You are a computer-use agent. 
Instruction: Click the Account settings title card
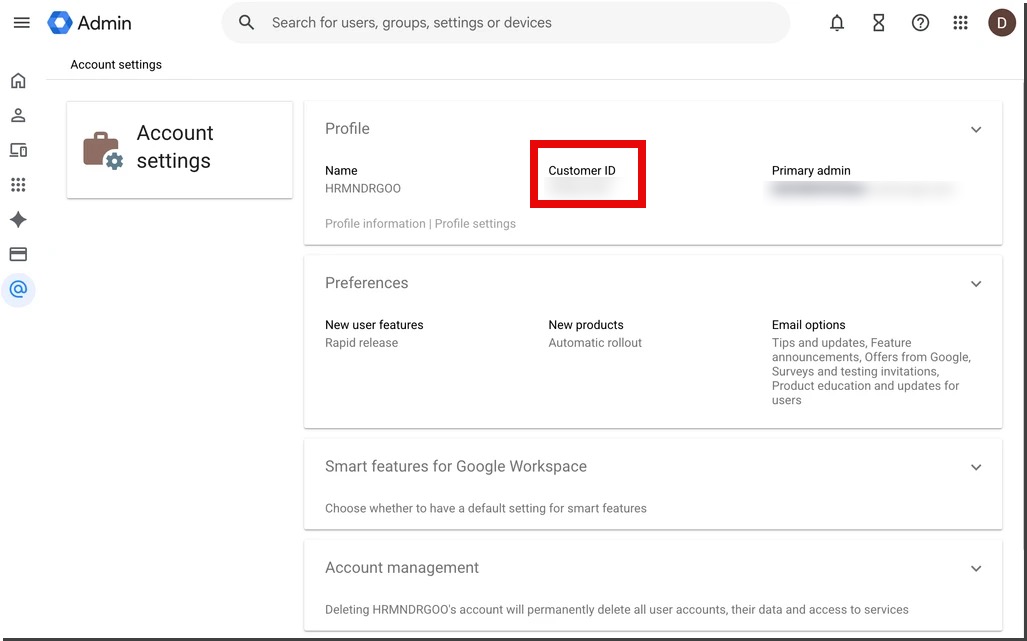tap(179, 150)
